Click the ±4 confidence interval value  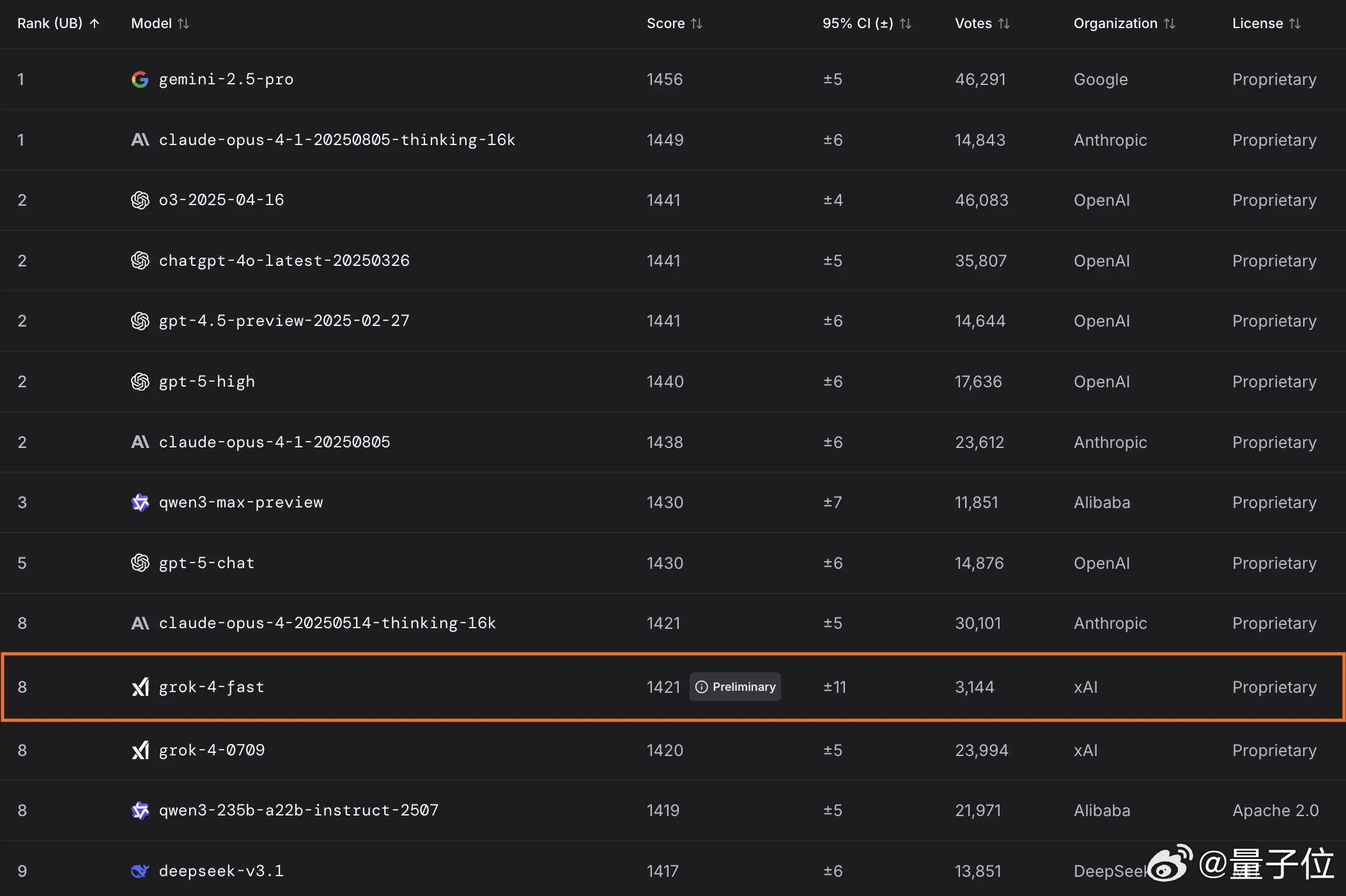(x=833, y=200)
